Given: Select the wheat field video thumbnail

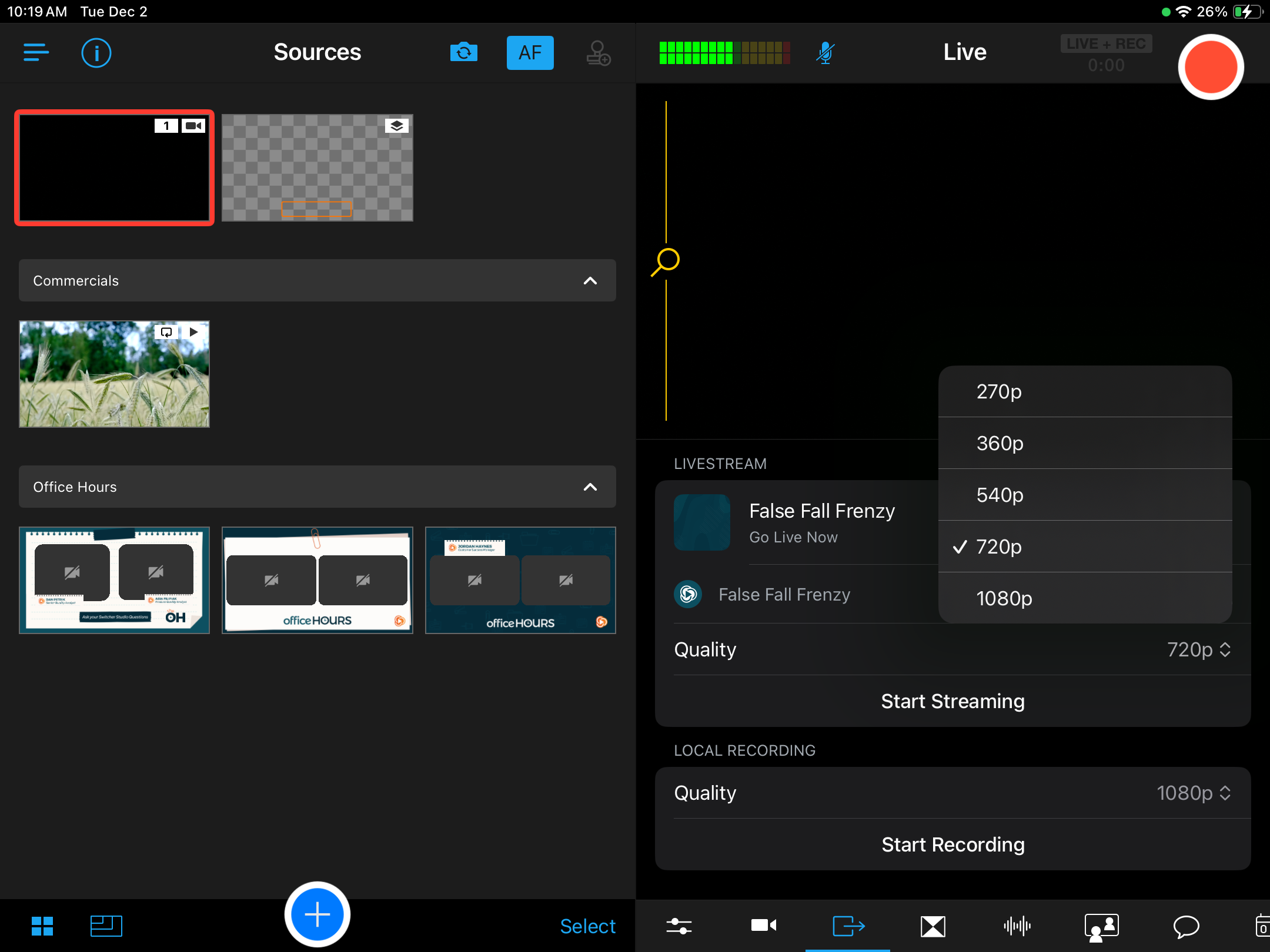Looking at the screenshot, I should (x=114, y=374).
